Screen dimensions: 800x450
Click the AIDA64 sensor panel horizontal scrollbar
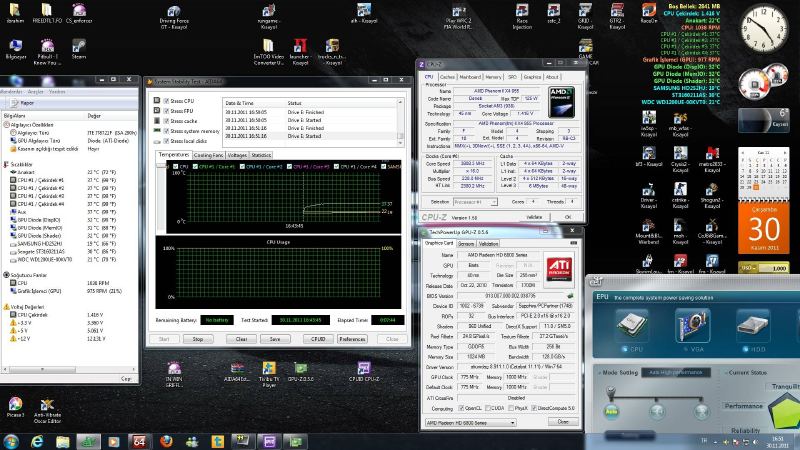click(69, 368)
